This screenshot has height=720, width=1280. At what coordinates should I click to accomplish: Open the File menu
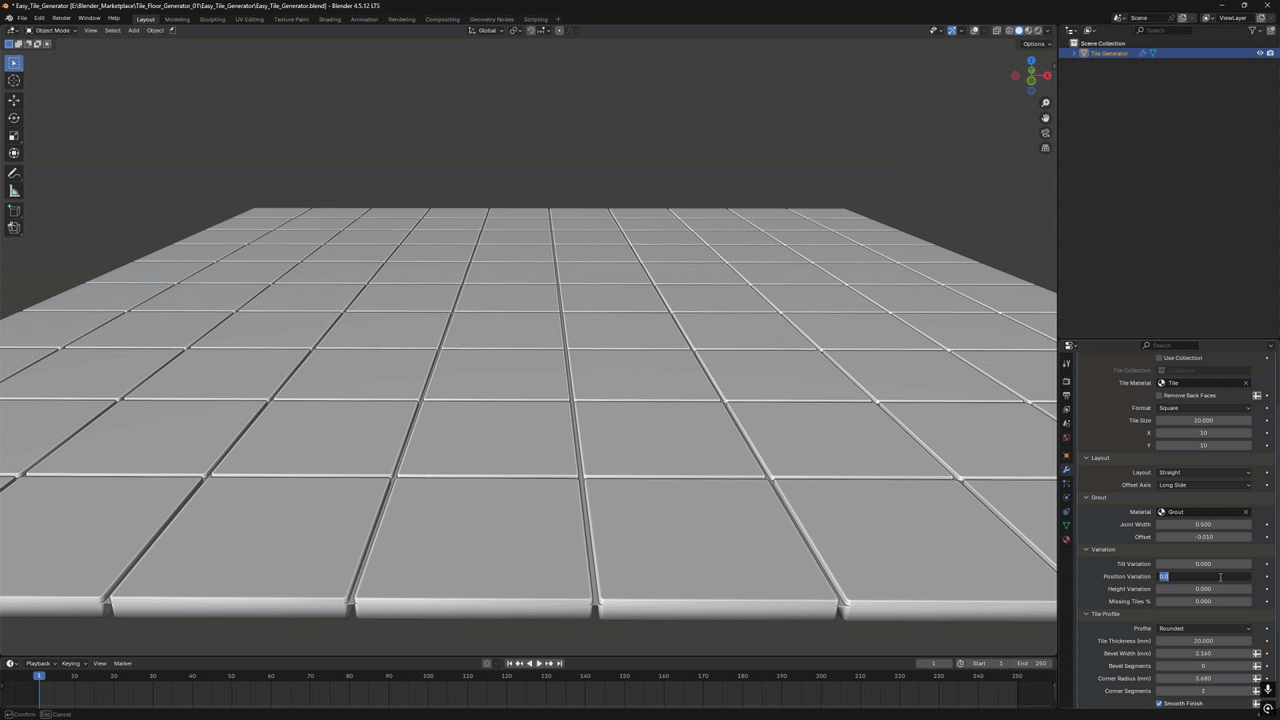(x=22, y=18)
